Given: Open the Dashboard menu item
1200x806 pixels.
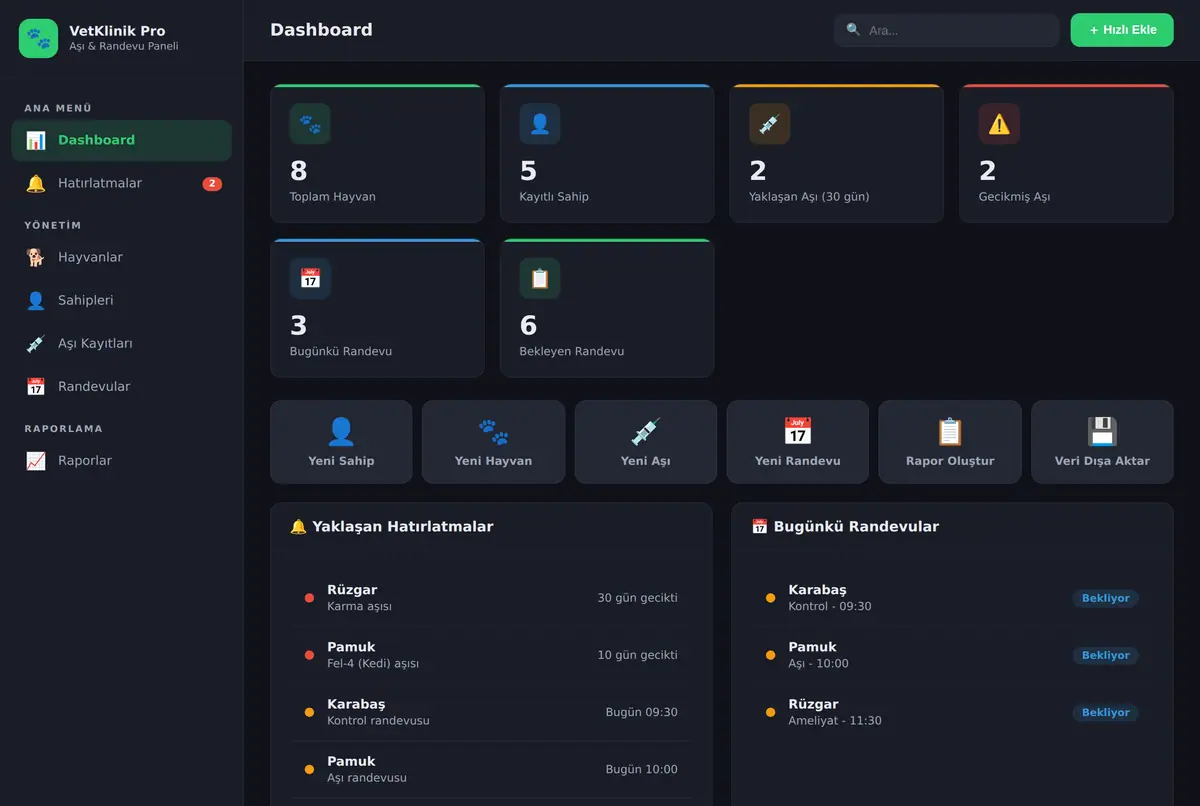Looking at the screenshot, I should click(x=122, y=140).
